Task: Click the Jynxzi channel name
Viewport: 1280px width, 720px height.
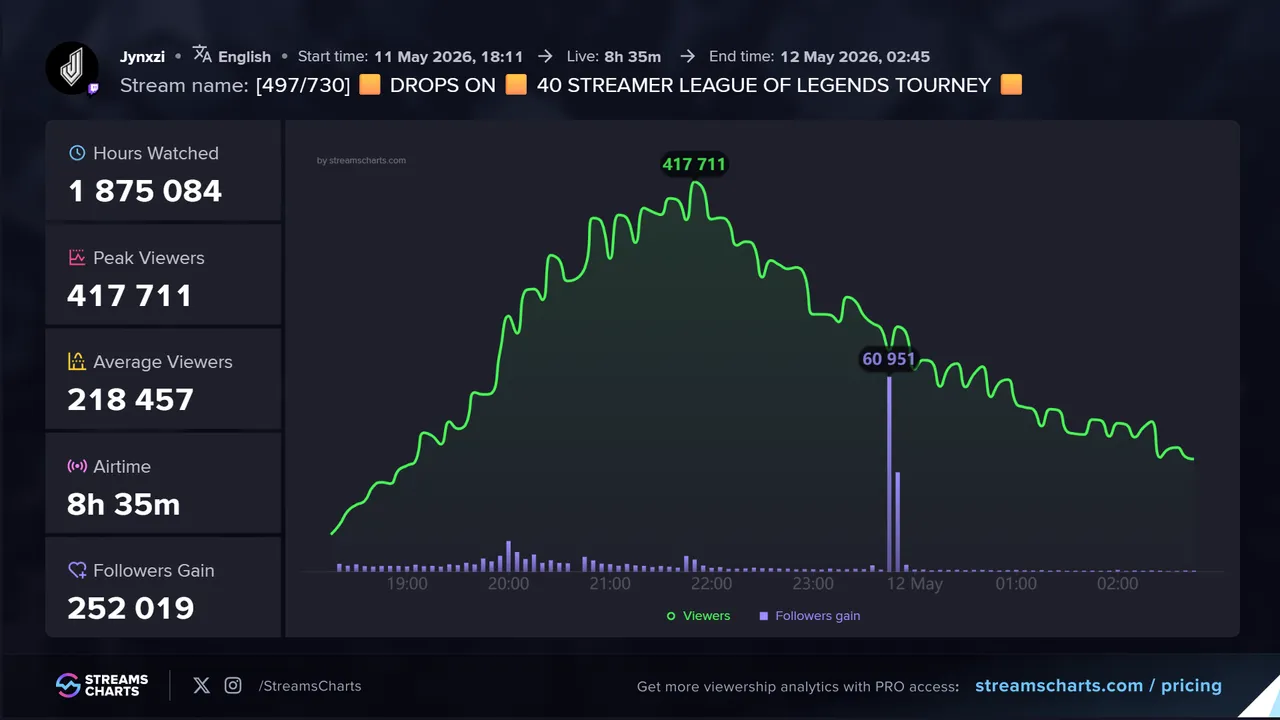Action: (x=142, y=57)
